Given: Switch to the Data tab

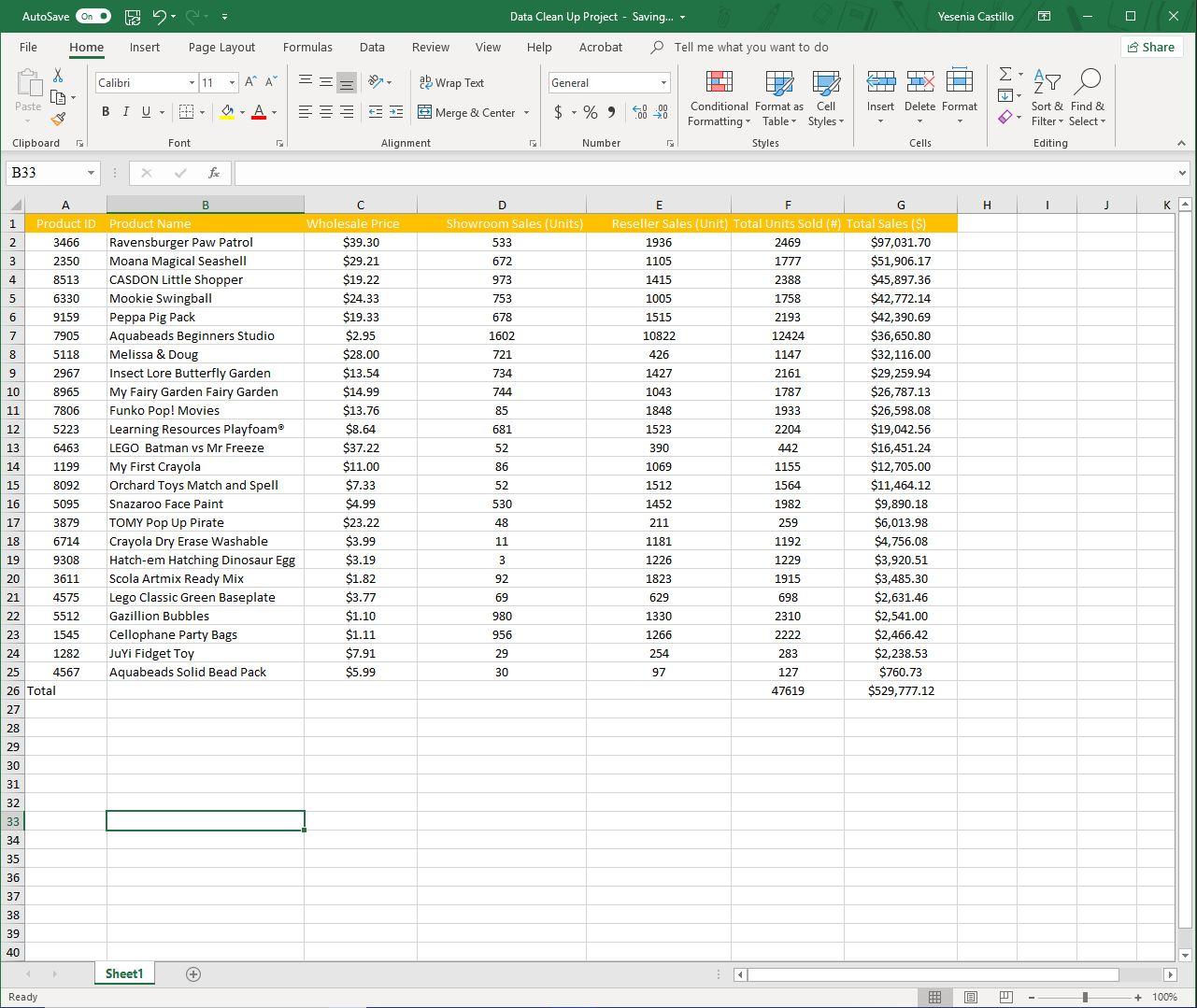Looking at the screenshot, I should (372, 47).
